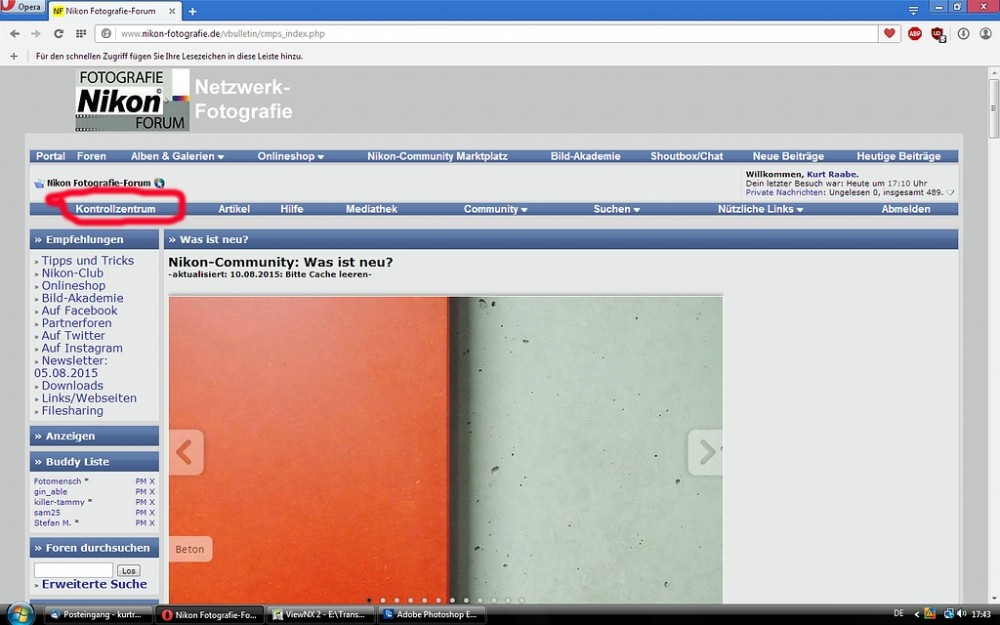Switch to Posteingang taskbar window

point(98,615)
